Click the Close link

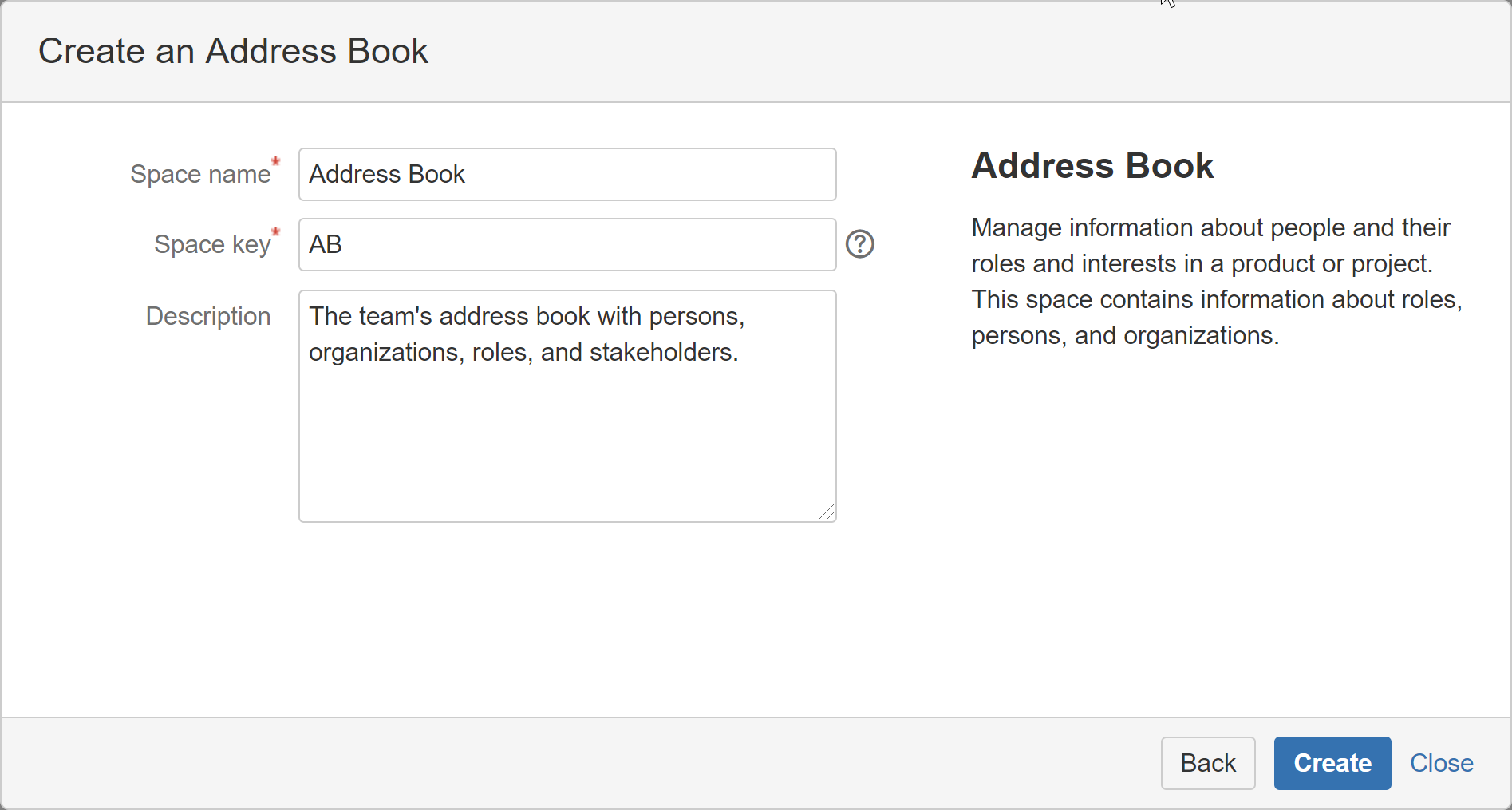[x=1441, y=763]
